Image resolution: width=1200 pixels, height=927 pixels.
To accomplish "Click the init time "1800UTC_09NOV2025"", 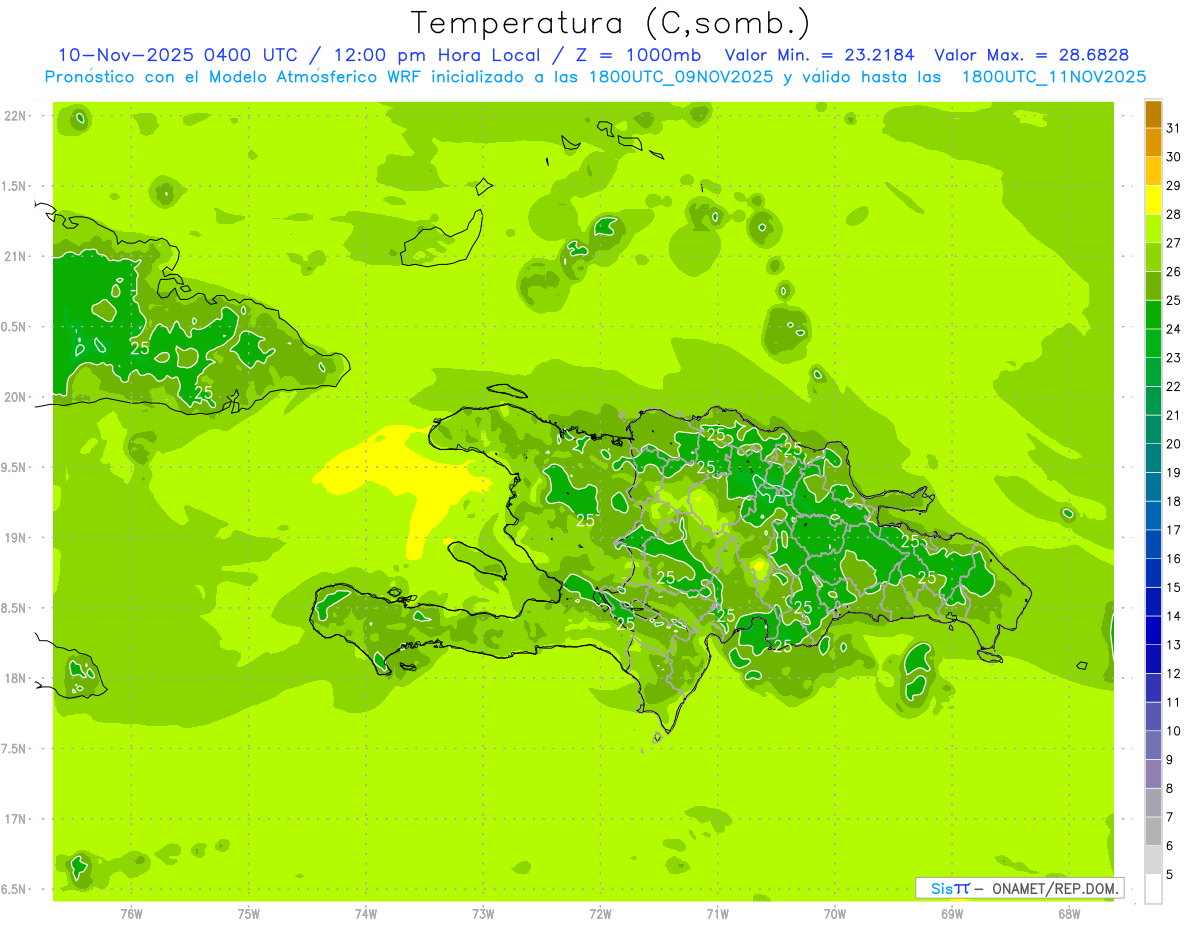I will [680, 76].
